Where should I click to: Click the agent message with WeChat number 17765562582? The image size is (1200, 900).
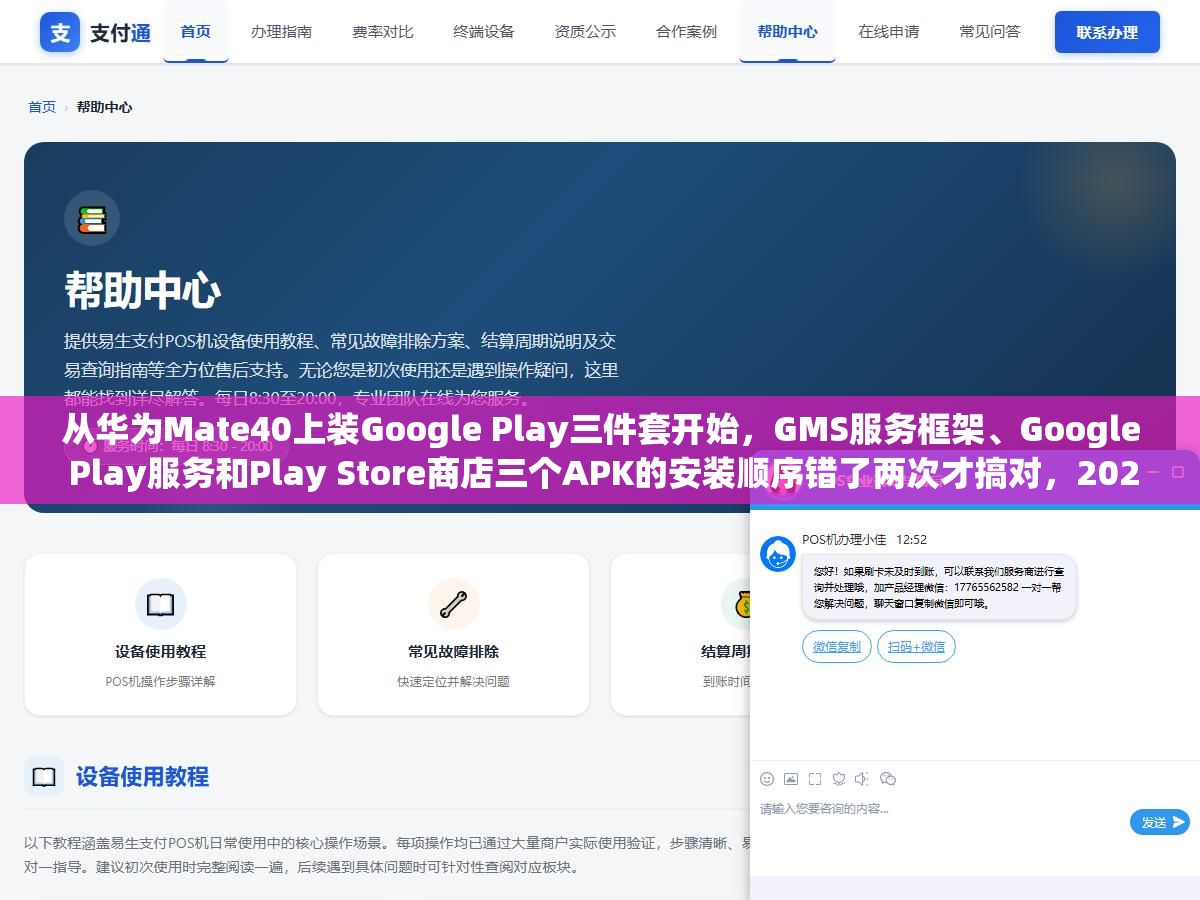coord(939,587)
